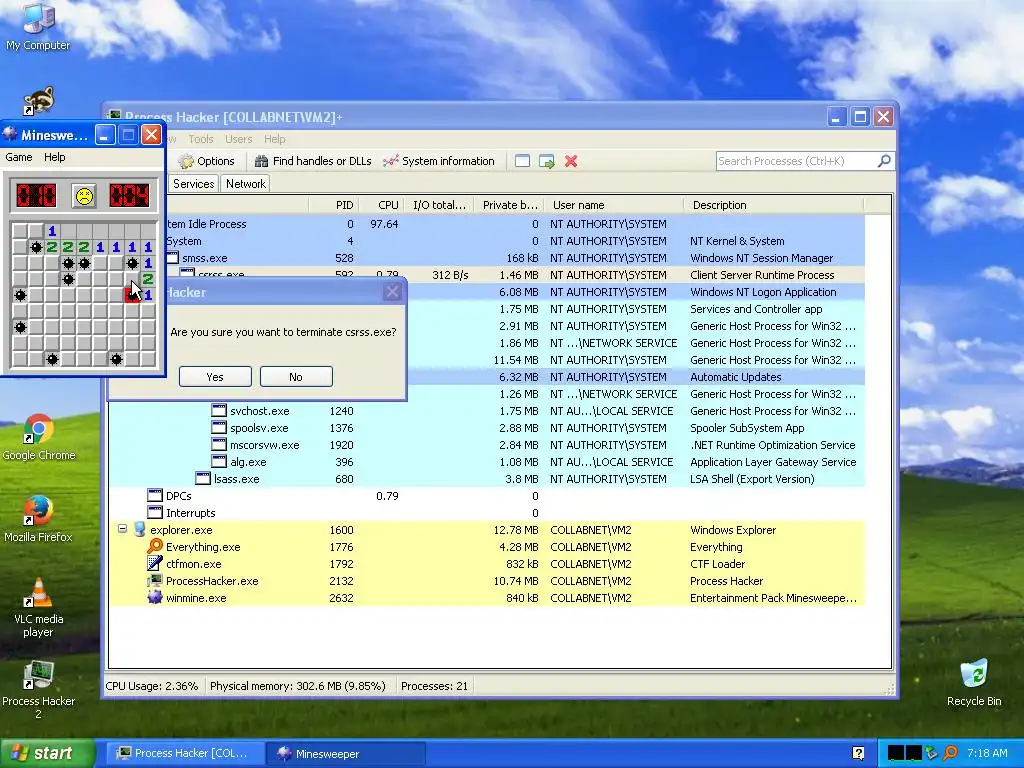Click the Processes: 21 status entry

[434, 686]
